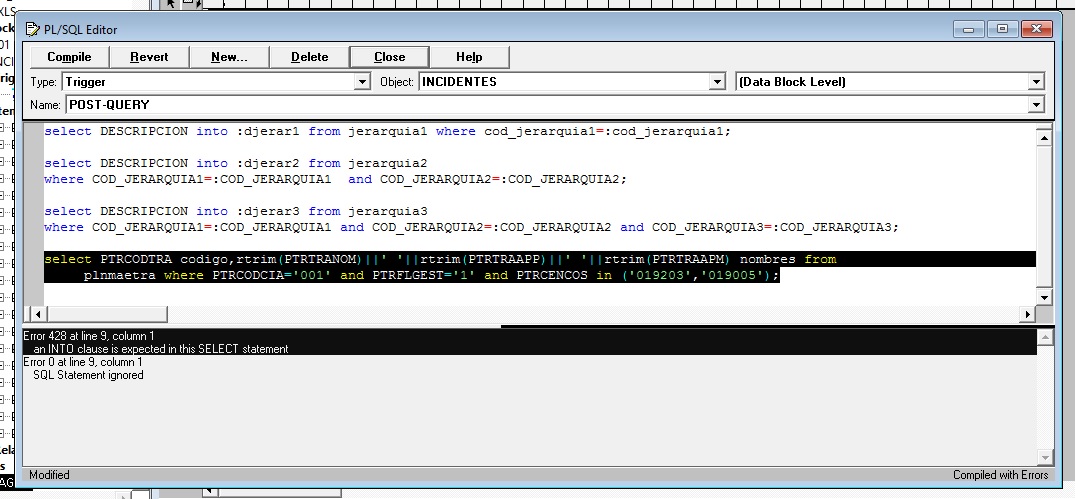Screen dimensions: 1075x499
Task: Click the New... button
Action: (x=229, y=57)
